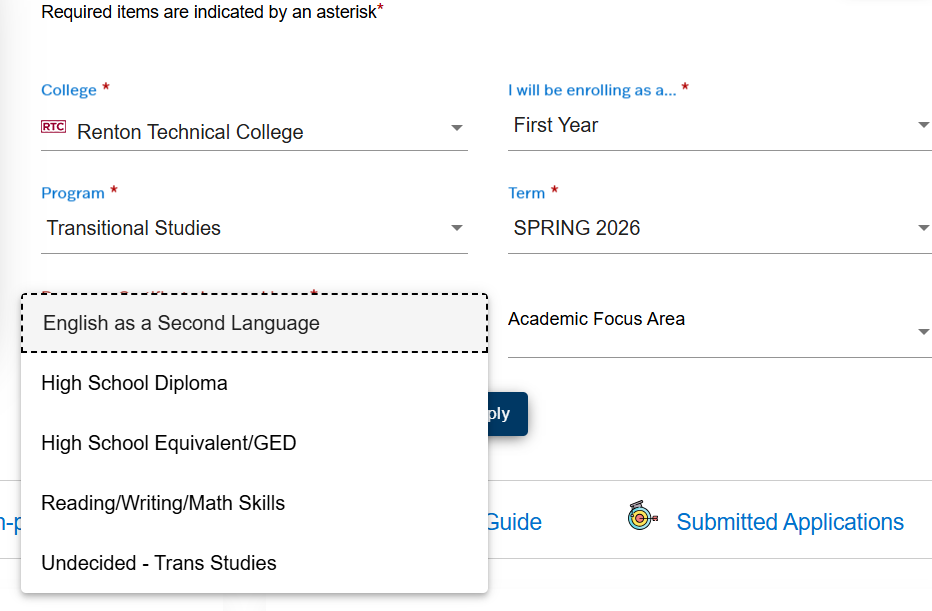The width and height of the screenshot is (932, 611).
Task: Select 'English as a Second Language' option
Action: [181, 323]
